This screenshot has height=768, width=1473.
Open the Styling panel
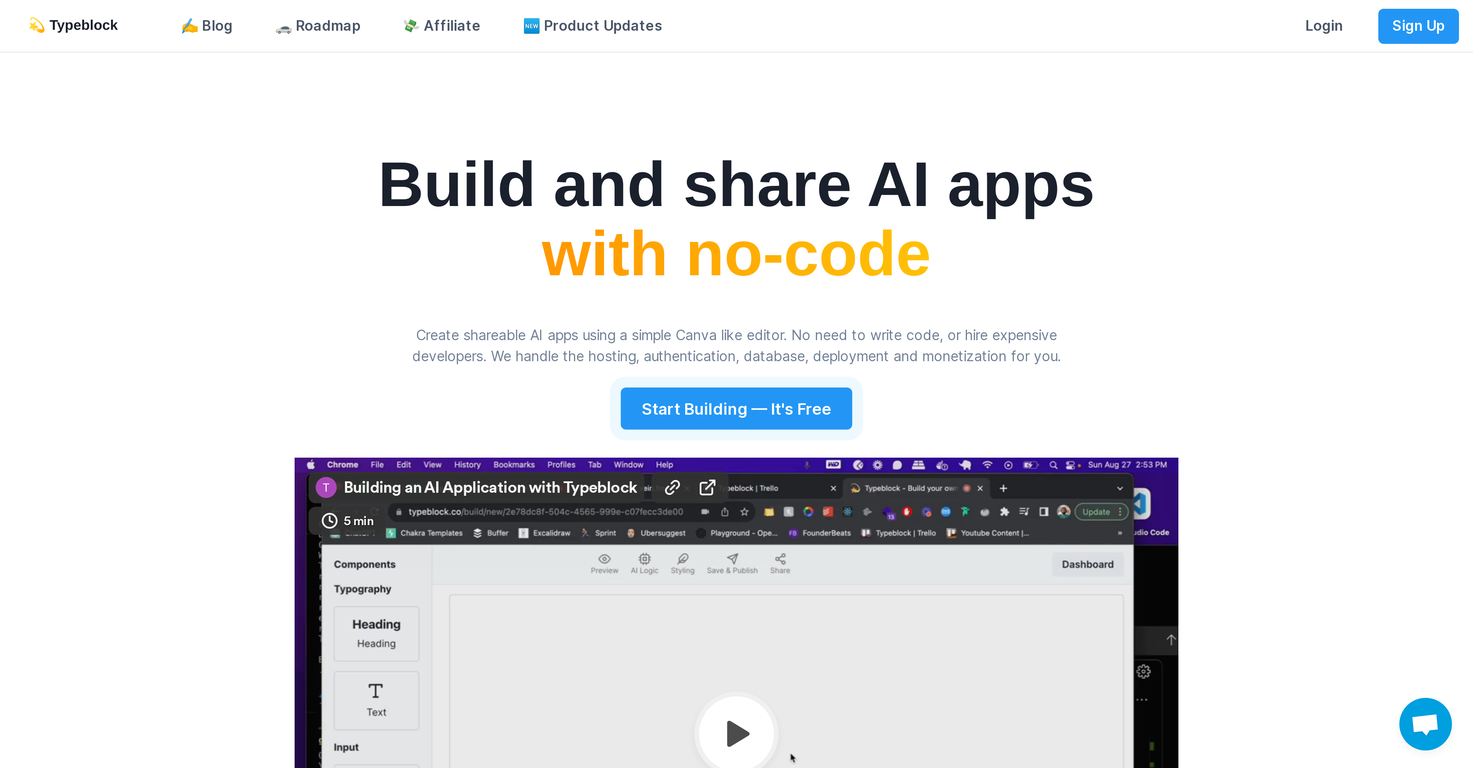(682, 563)
